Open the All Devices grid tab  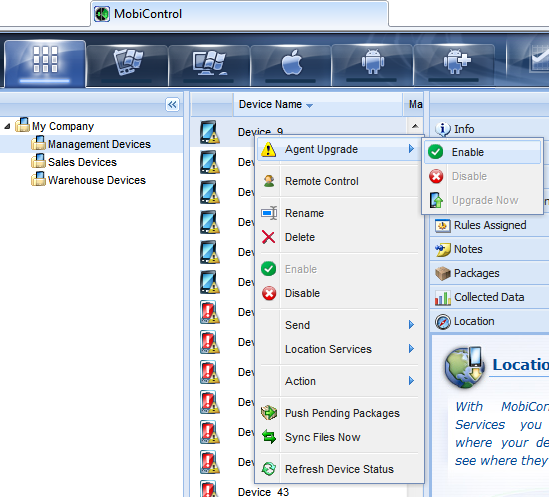point(45,63)
